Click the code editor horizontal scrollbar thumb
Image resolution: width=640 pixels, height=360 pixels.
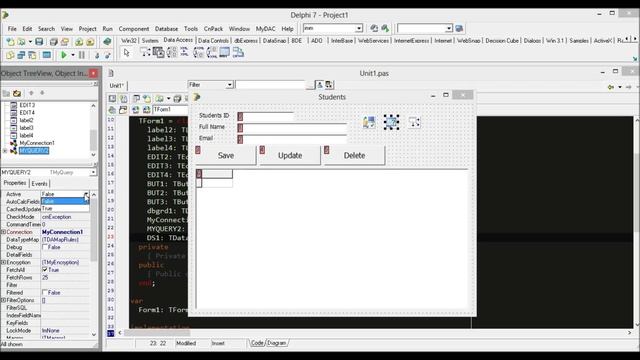157,333
